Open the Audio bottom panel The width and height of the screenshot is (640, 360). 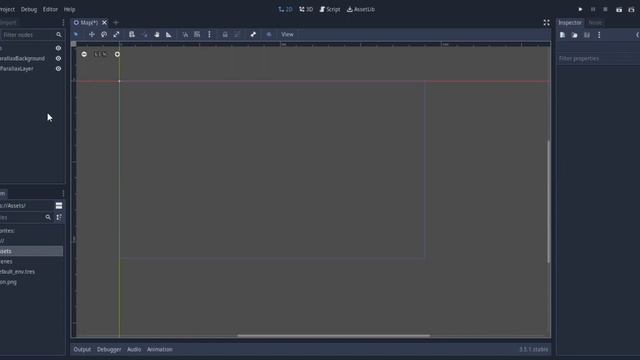point(134,349)
